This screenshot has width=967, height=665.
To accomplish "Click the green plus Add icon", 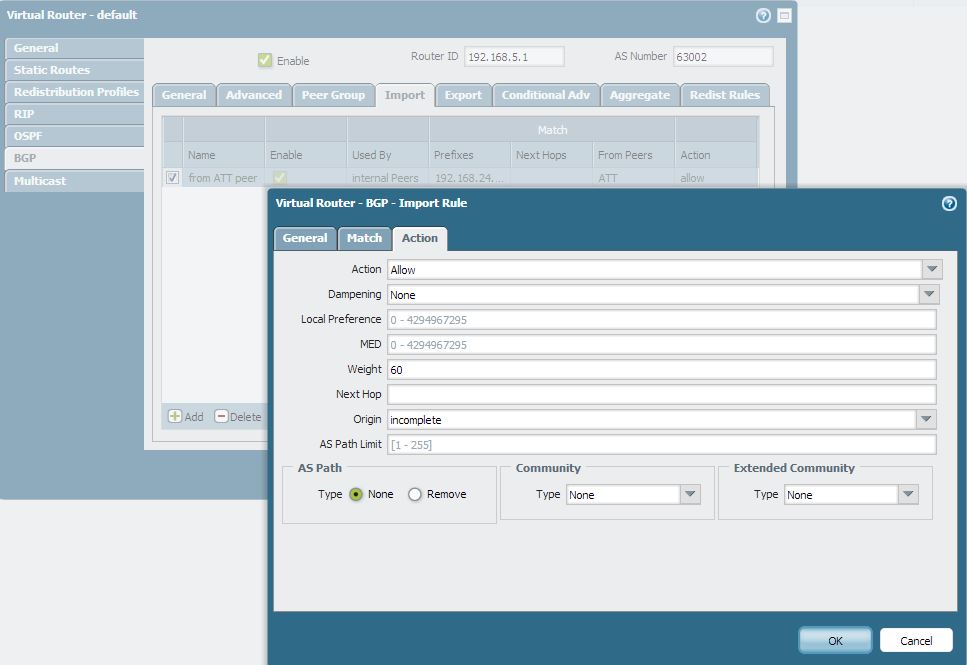I will 175,416.
